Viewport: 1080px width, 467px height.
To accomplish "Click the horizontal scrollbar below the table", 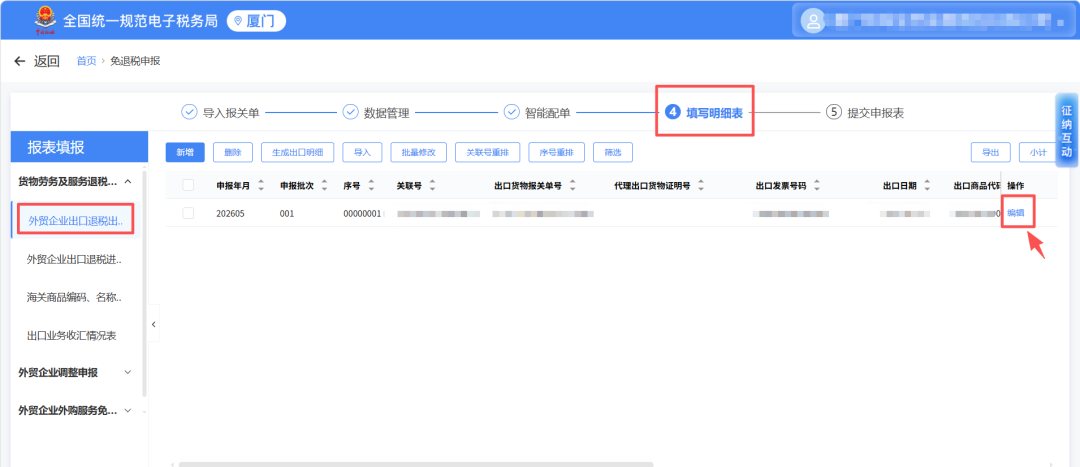I will click(416, 464).
